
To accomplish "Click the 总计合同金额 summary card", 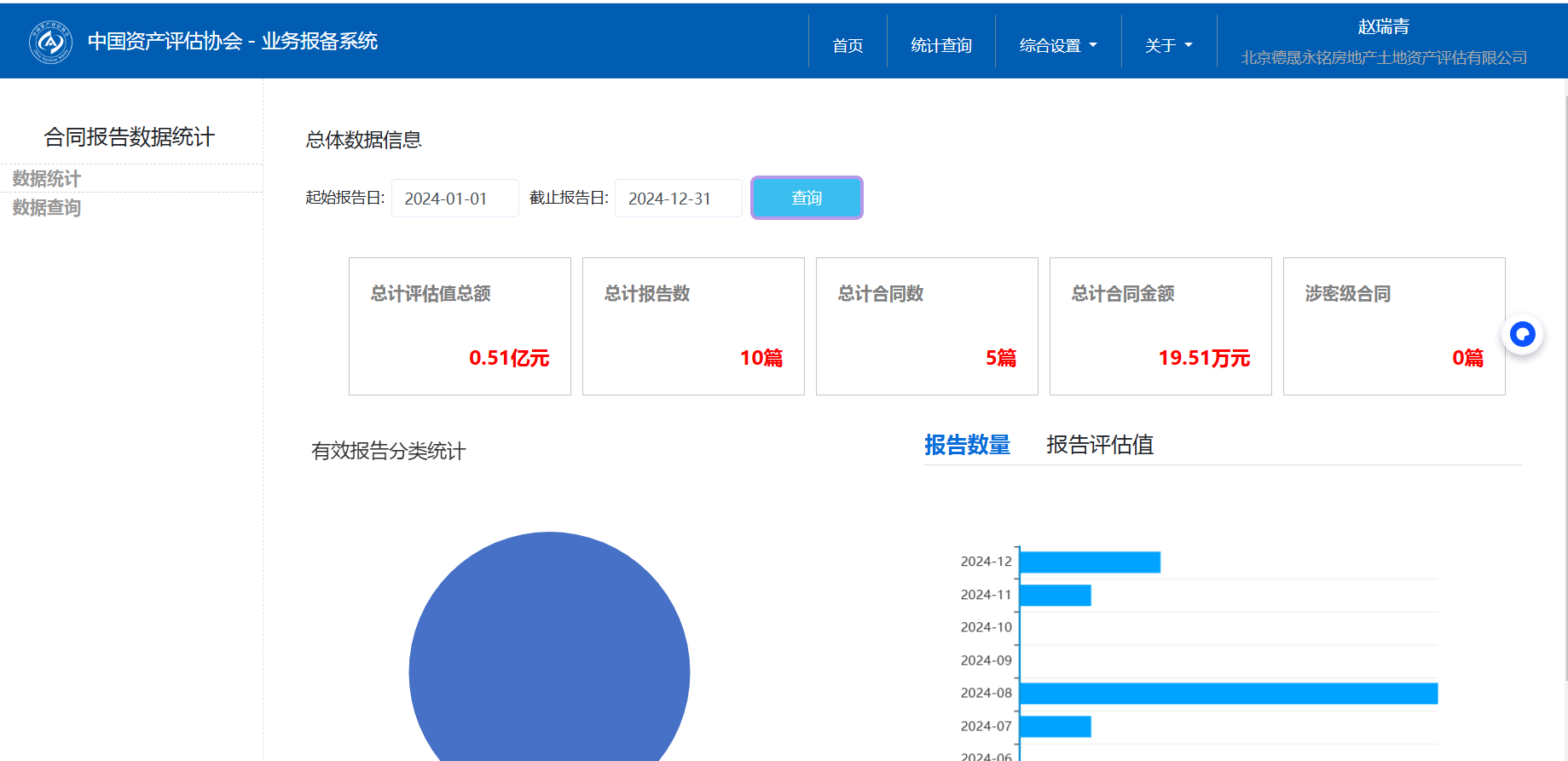I will coord(1160,326).
